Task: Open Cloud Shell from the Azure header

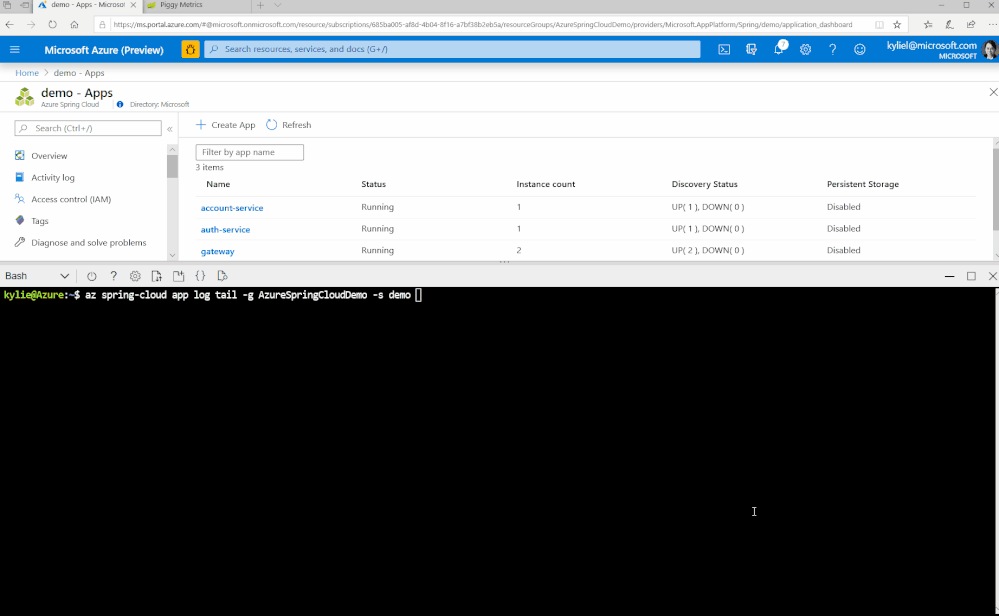Action: 724,50
